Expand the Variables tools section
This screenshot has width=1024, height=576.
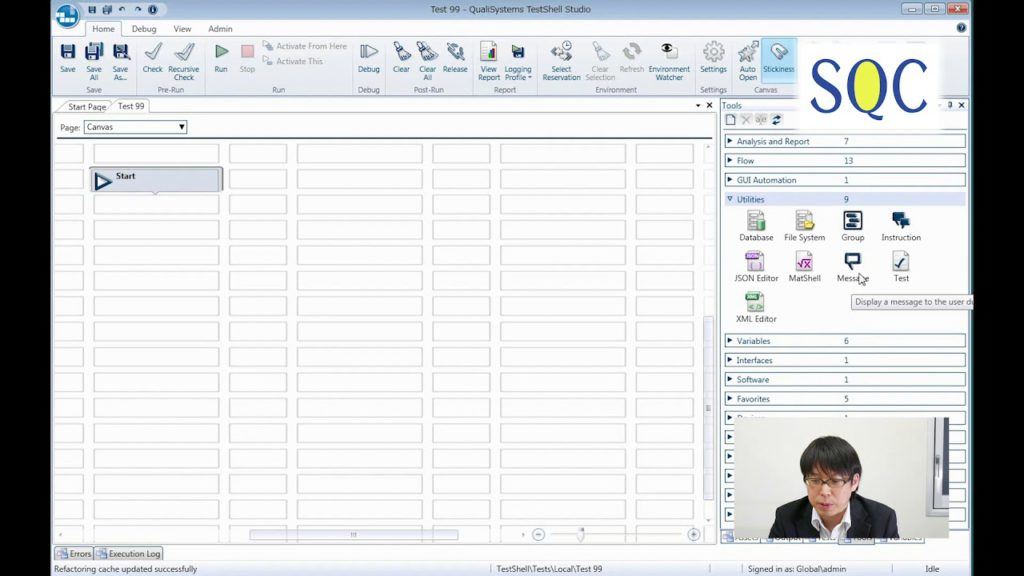click(730, 341)
